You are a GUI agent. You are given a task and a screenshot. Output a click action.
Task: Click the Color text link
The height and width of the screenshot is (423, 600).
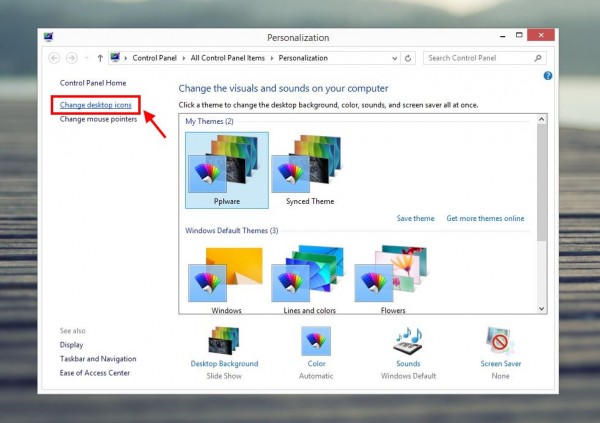pos(316,364)
